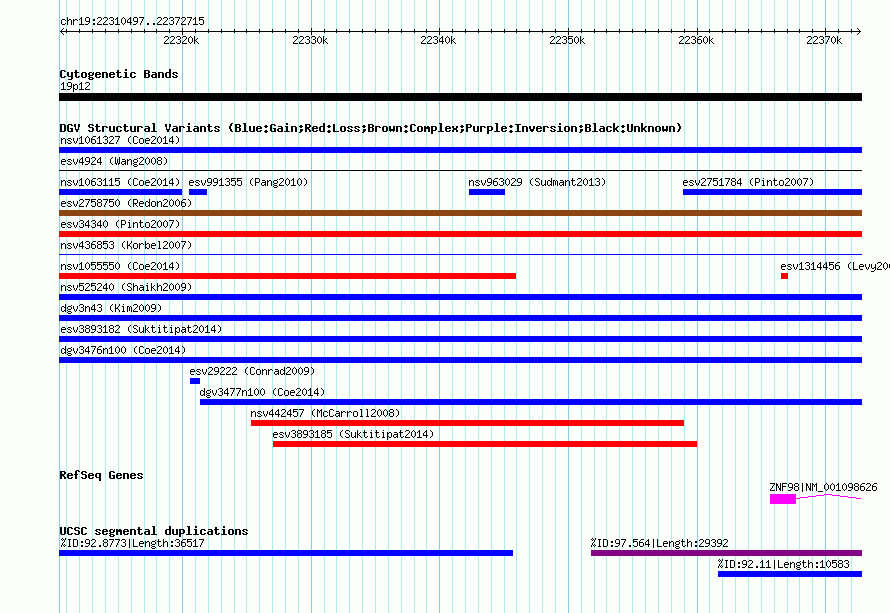This screenshot has width=890, height=613.
Task: Click the blue bar under dgv3476n100
Action: tap(460, 360)
